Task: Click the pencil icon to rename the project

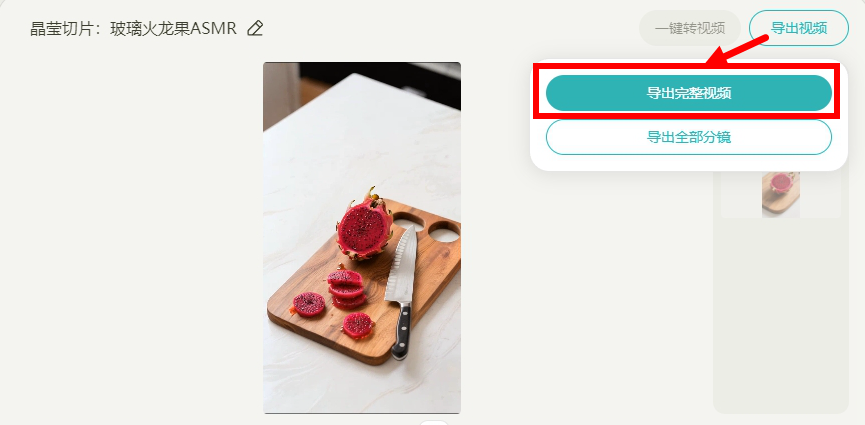Action: pos(255,28)
